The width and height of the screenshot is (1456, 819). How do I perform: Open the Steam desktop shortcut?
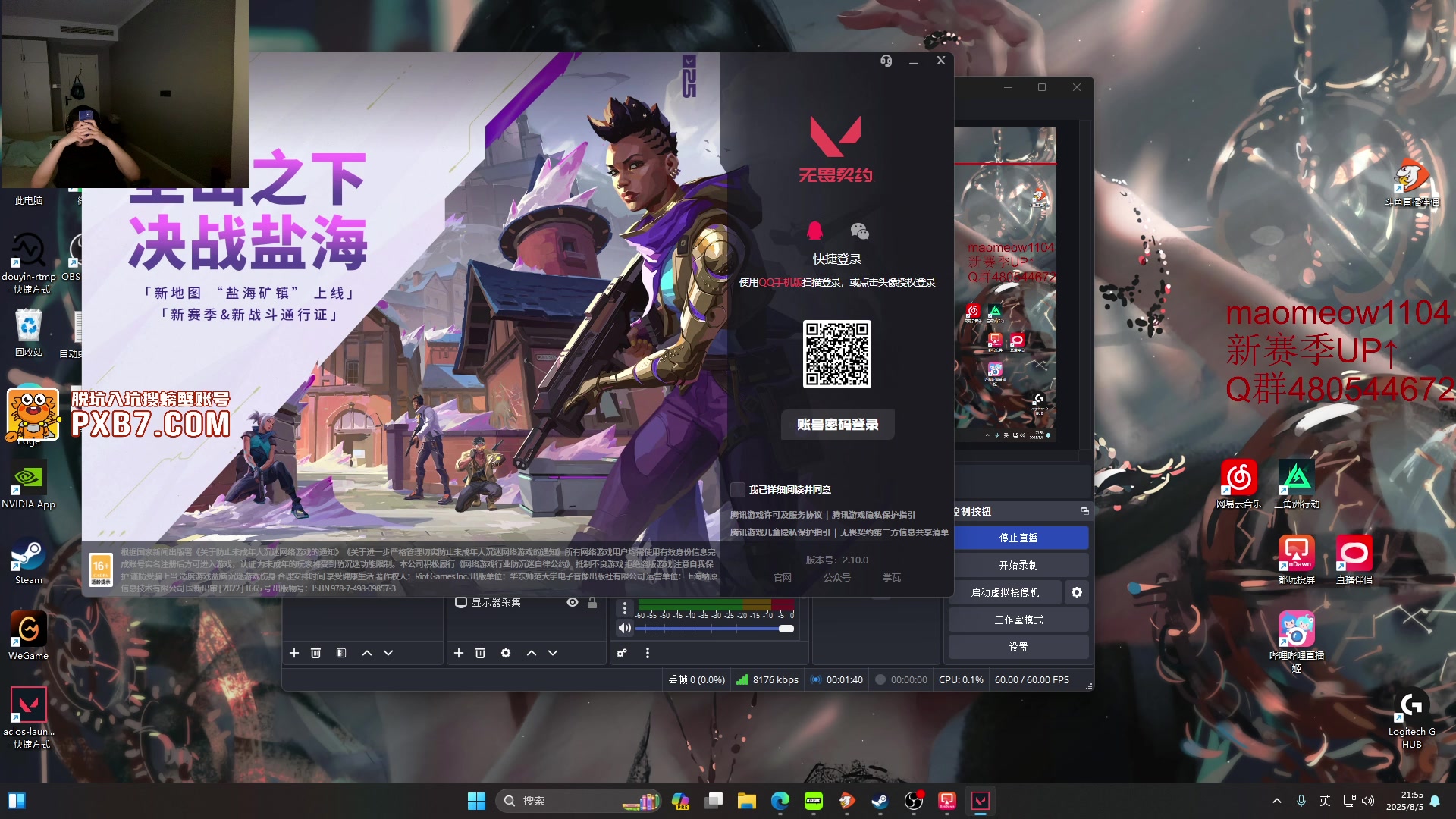29,561
